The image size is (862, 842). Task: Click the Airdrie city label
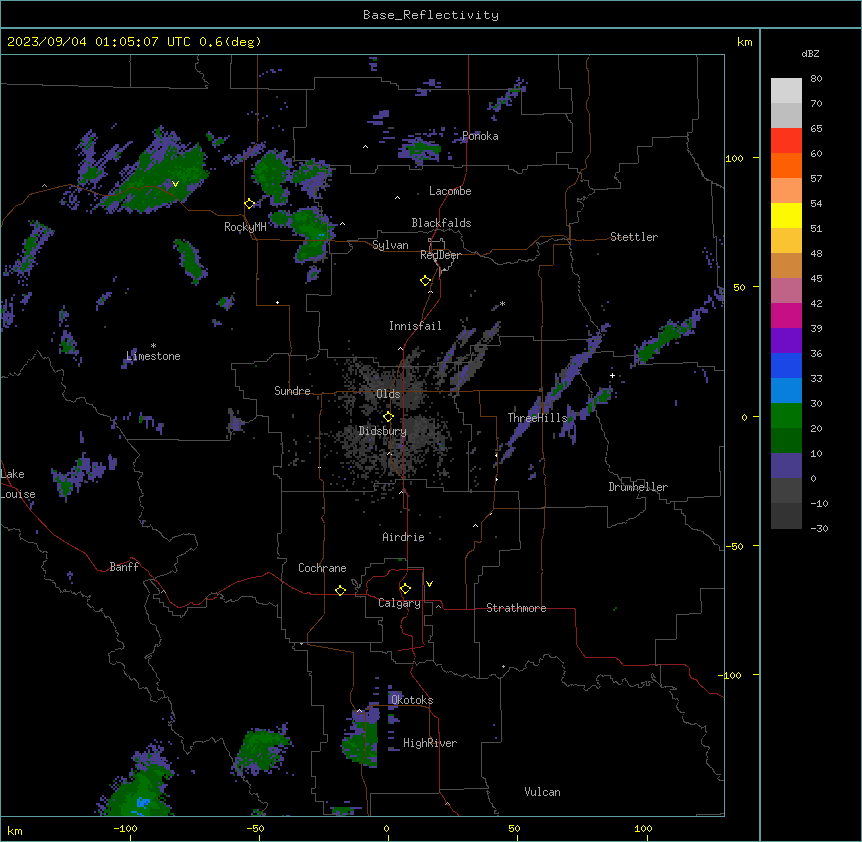tap(403, 537)
